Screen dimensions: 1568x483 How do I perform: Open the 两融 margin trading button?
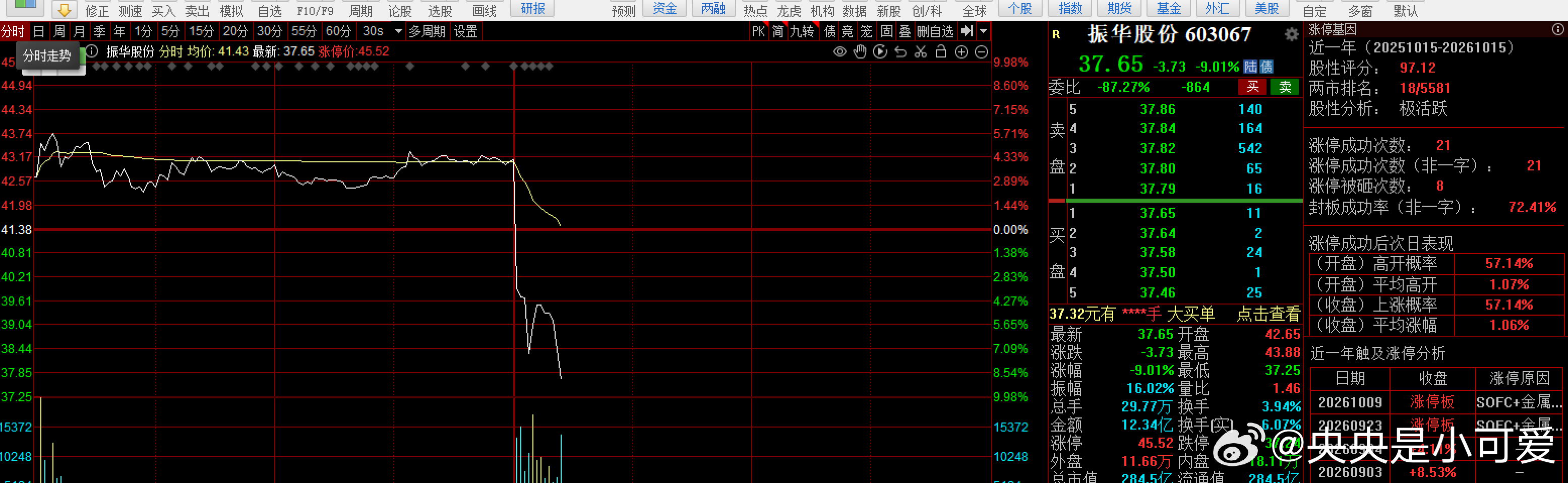713,9
